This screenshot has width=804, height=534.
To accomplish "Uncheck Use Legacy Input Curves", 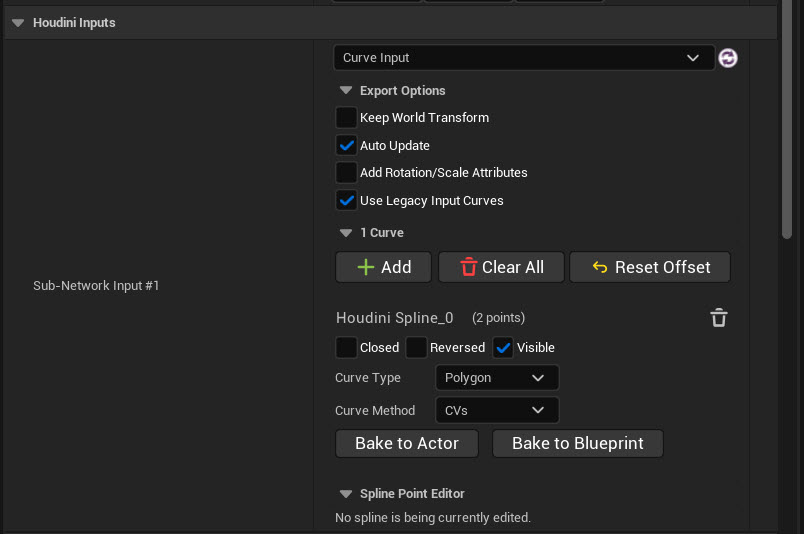I will [346, 200].
